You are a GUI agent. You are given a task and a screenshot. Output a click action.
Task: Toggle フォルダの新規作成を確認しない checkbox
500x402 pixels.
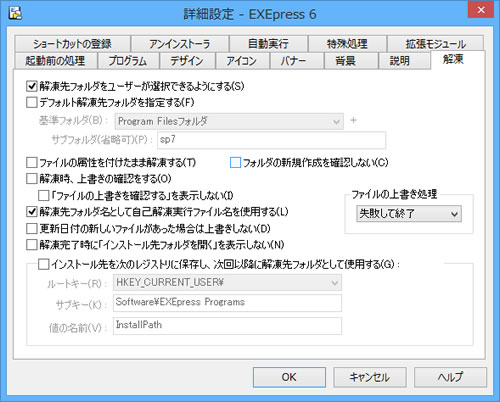235,163
